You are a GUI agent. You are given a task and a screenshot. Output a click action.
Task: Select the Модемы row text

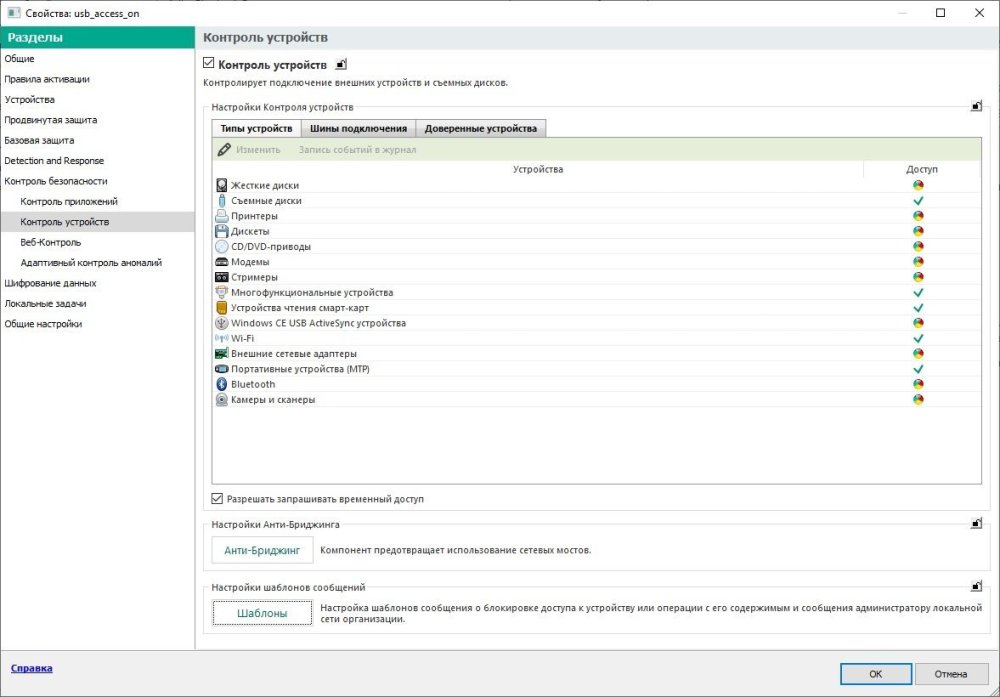(250, 261)
